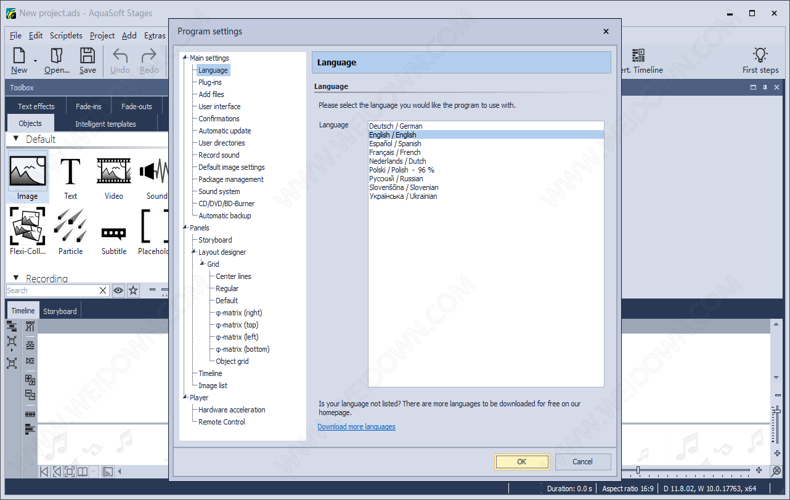Click the Redo arrow icon
The width and height of the screenshot is (790, 500).
(149, 55)
